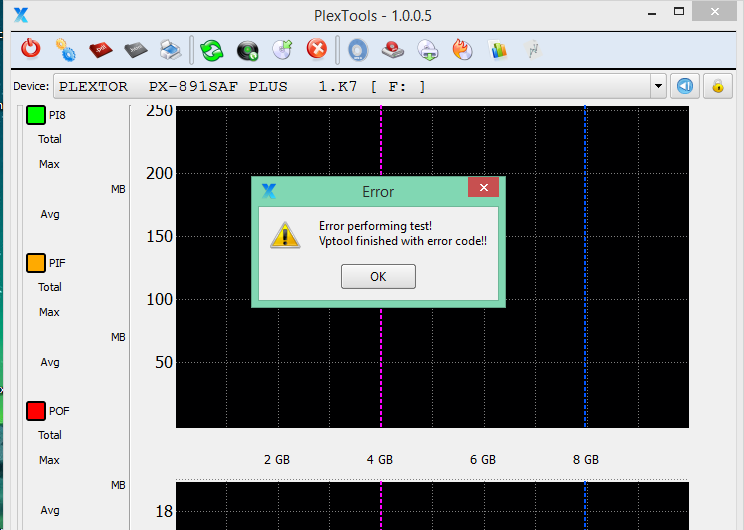Open the colorful bar chart icon
Viewport: 744px width, 530px height.
coord(498,50)
